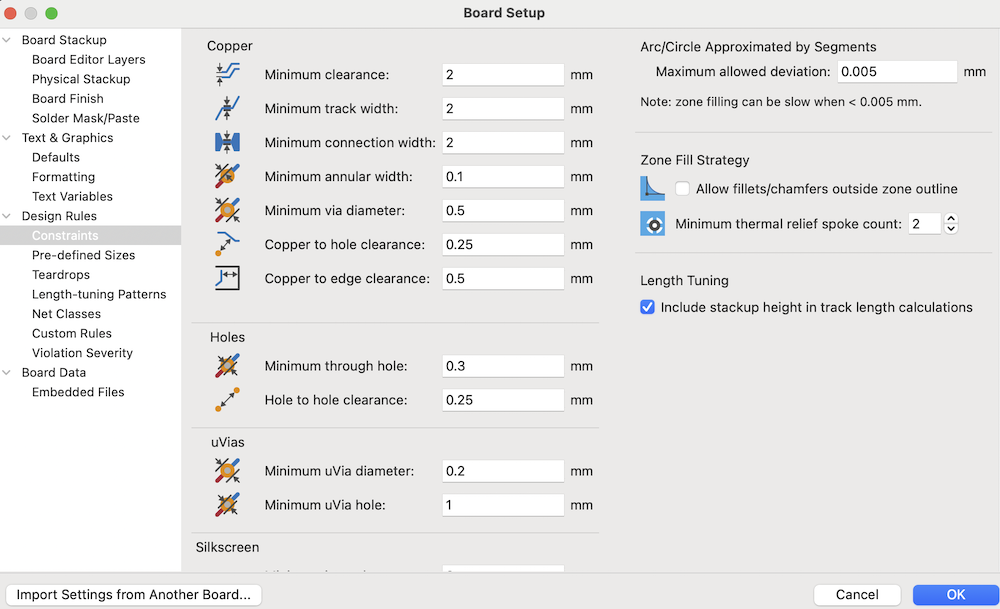Select Violation Severity in sidebar
The image size is (1000, 609).
tap(80, 353)
